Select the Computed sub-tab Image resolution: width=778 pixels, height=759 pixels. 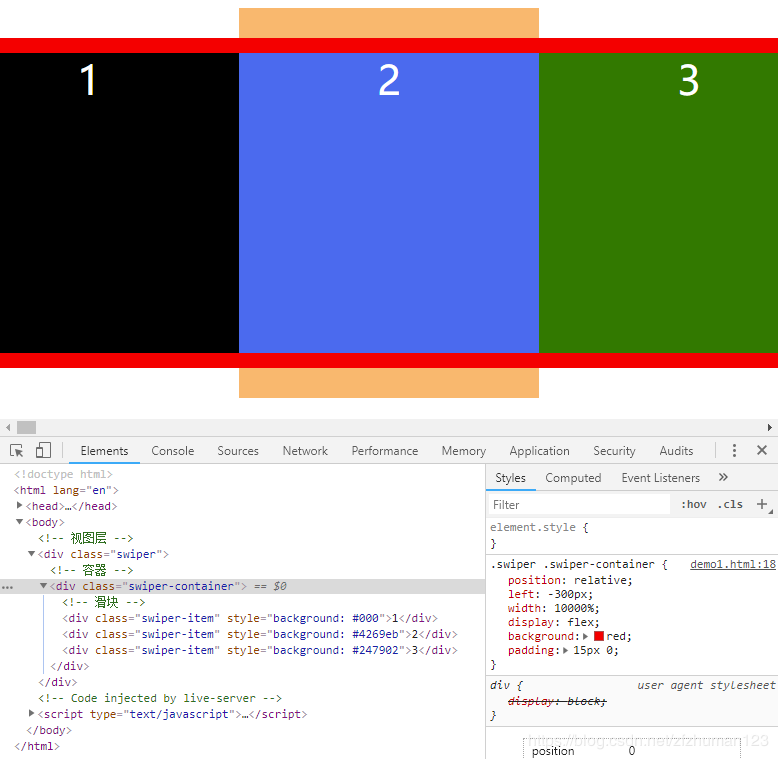[x=573, y=478]
